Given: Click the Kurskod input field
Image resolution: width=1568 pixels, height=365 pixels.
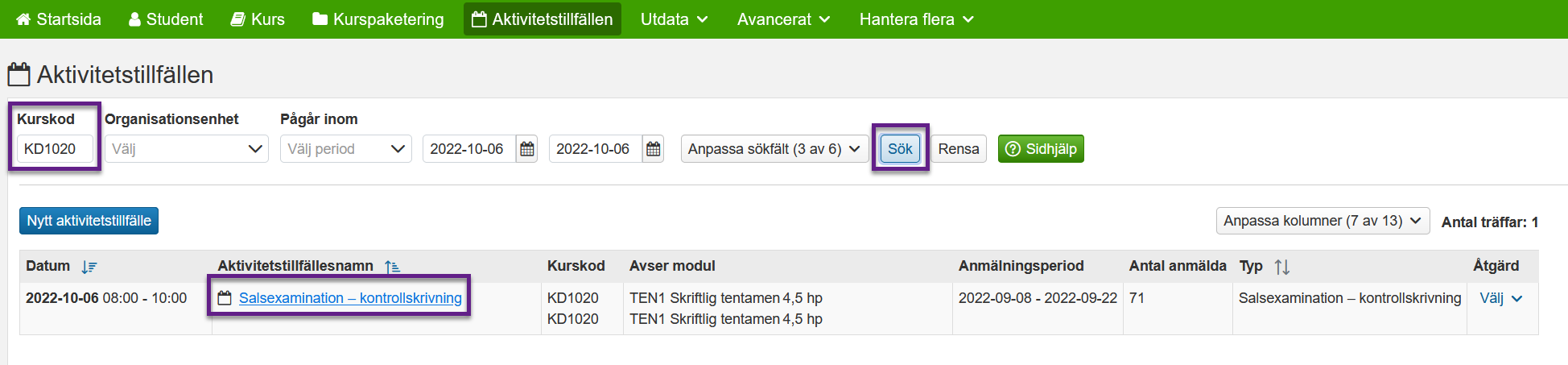Looking at the screenshot, I should coord(55,149).
